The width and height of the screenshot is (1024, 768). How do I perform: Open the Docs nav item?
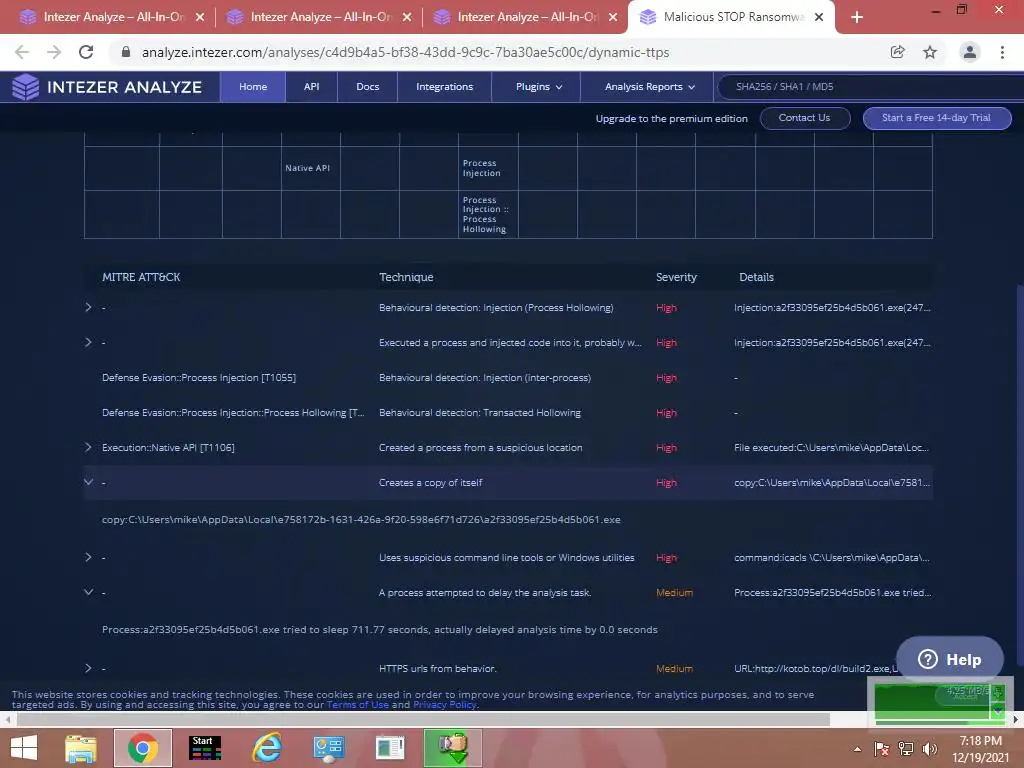[x=368, y=87]
